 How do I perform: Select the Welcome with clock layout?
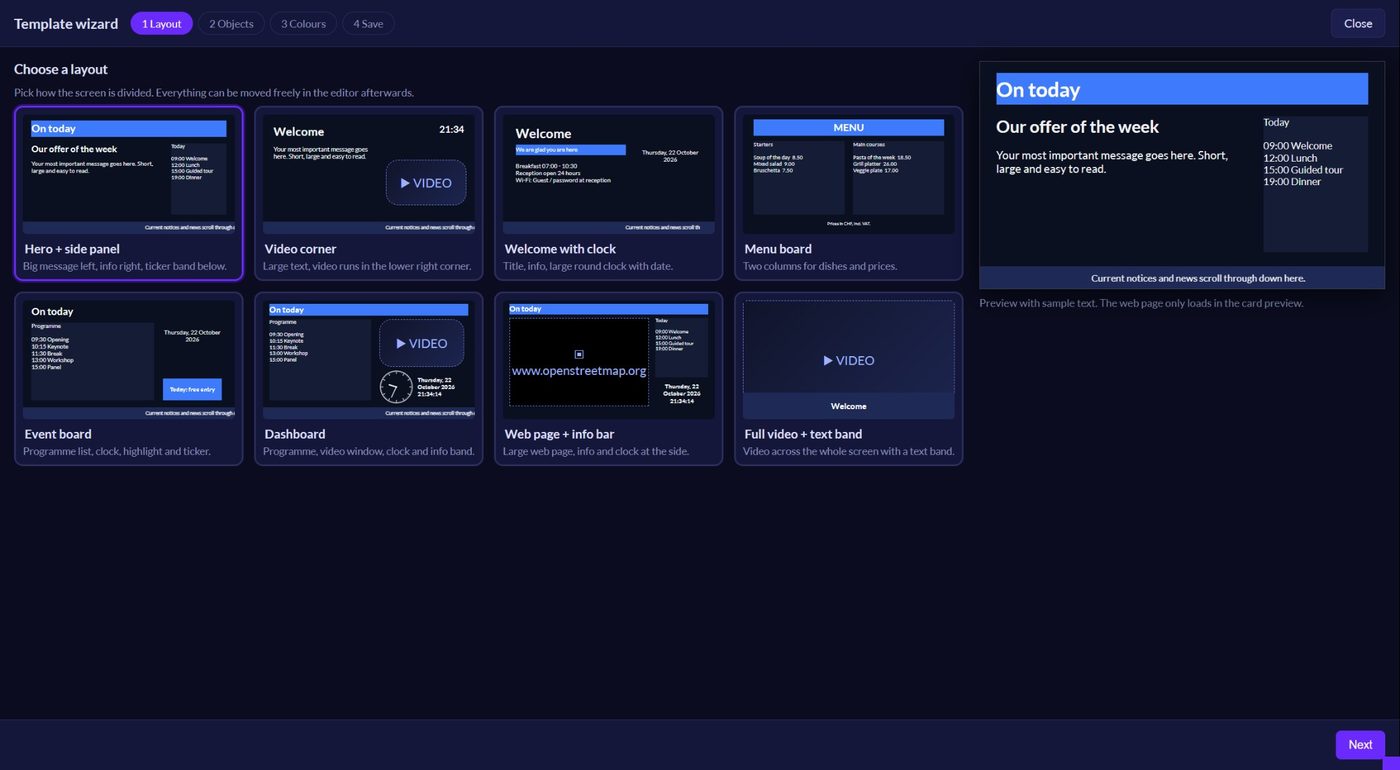tap(609, 193)
